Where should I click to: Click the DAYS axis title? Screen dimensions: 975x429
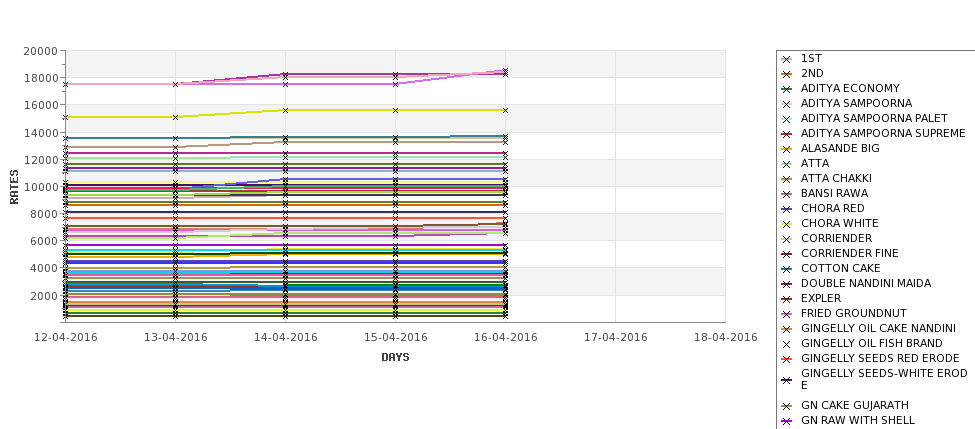pos(395,358)
